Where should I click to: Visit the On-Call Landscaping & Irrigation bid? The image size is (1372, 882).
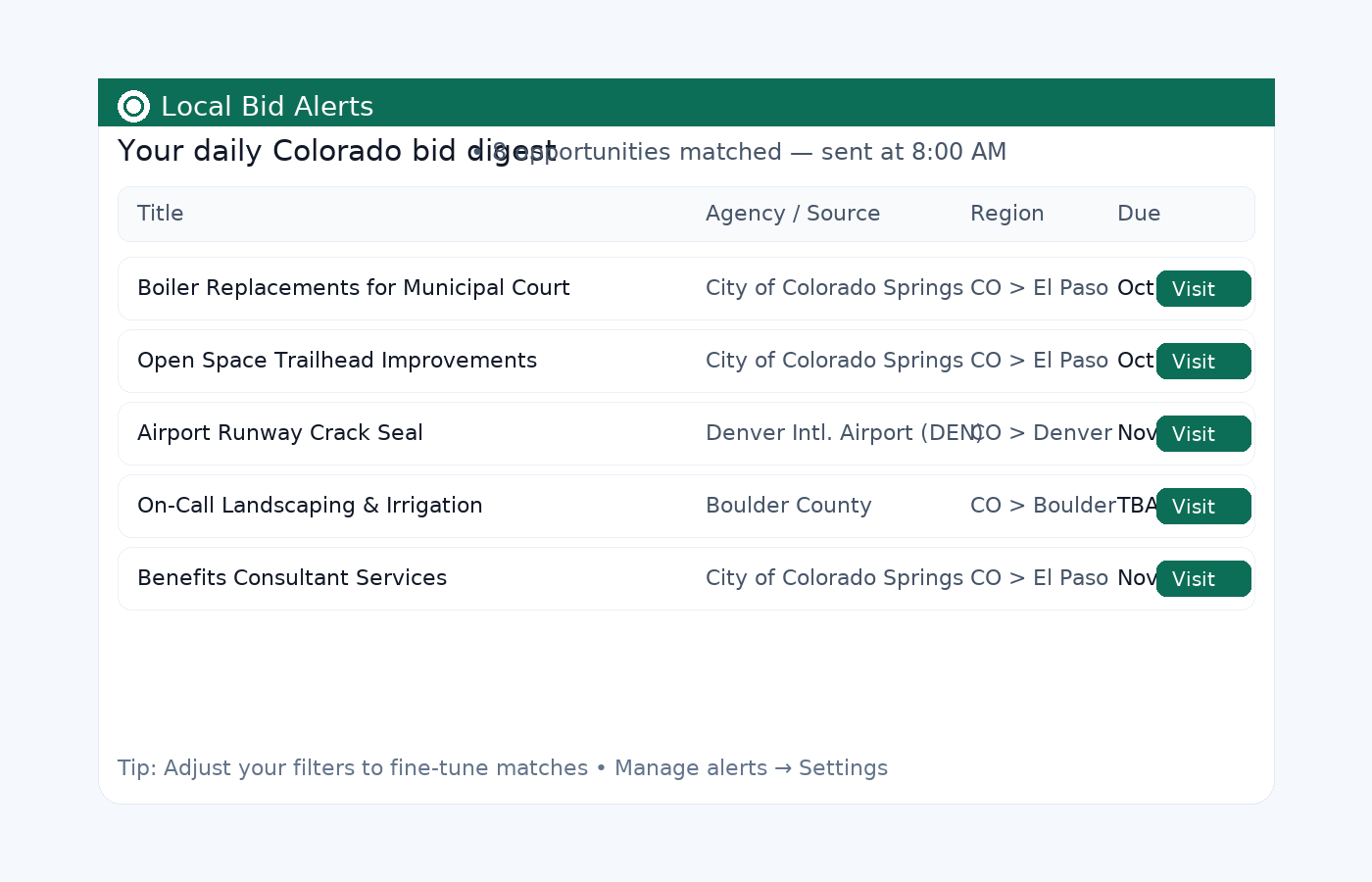click(1203, 507)
